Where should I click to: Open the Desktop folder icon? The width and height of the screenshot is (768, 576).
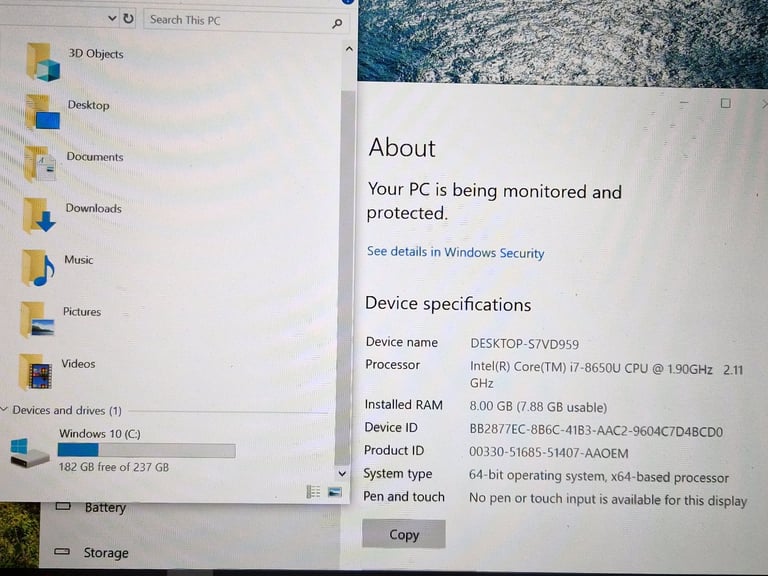pos(43,112)
